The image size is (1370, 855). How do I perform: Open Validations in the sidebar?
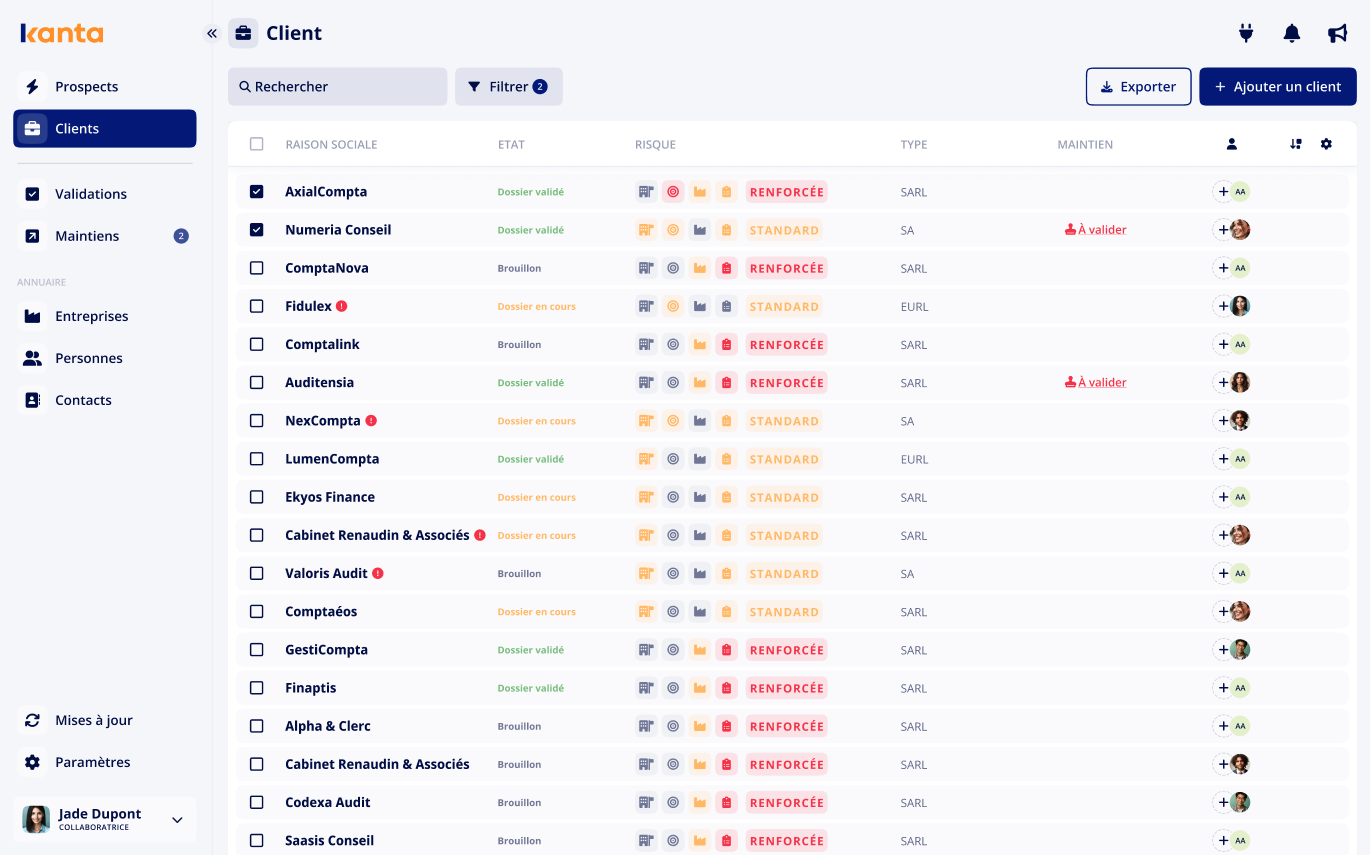[105, 194]
